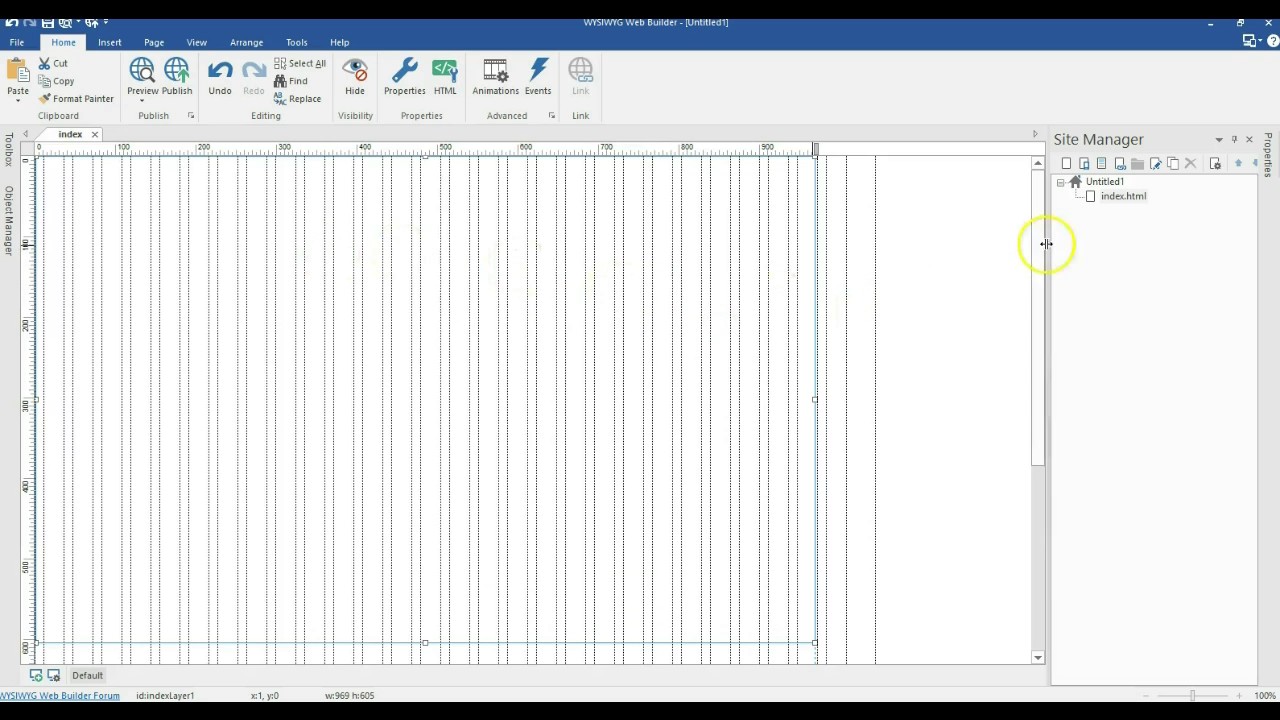The image size is (1280, 720).
Task: Switch to the Insert ribbon tab
Action: pos(110,42)
